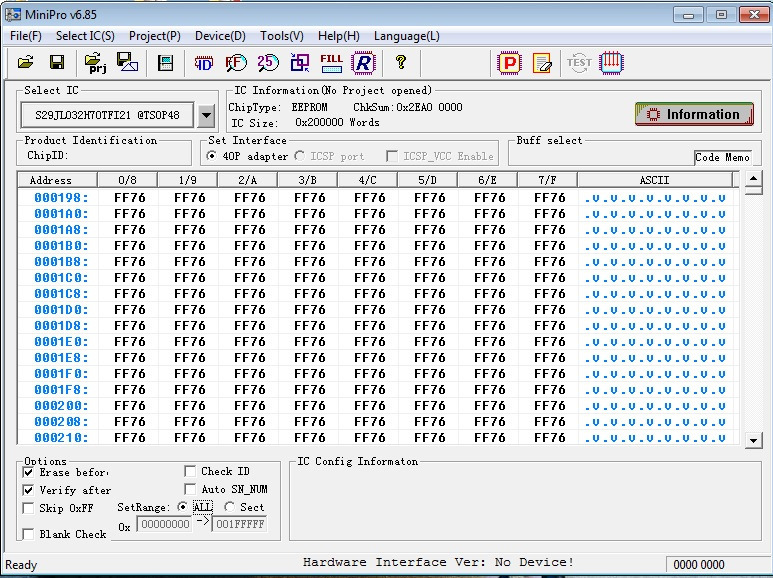773x578 pixels.
Task: Open the Device(D) menu
Action: (220, 36)
